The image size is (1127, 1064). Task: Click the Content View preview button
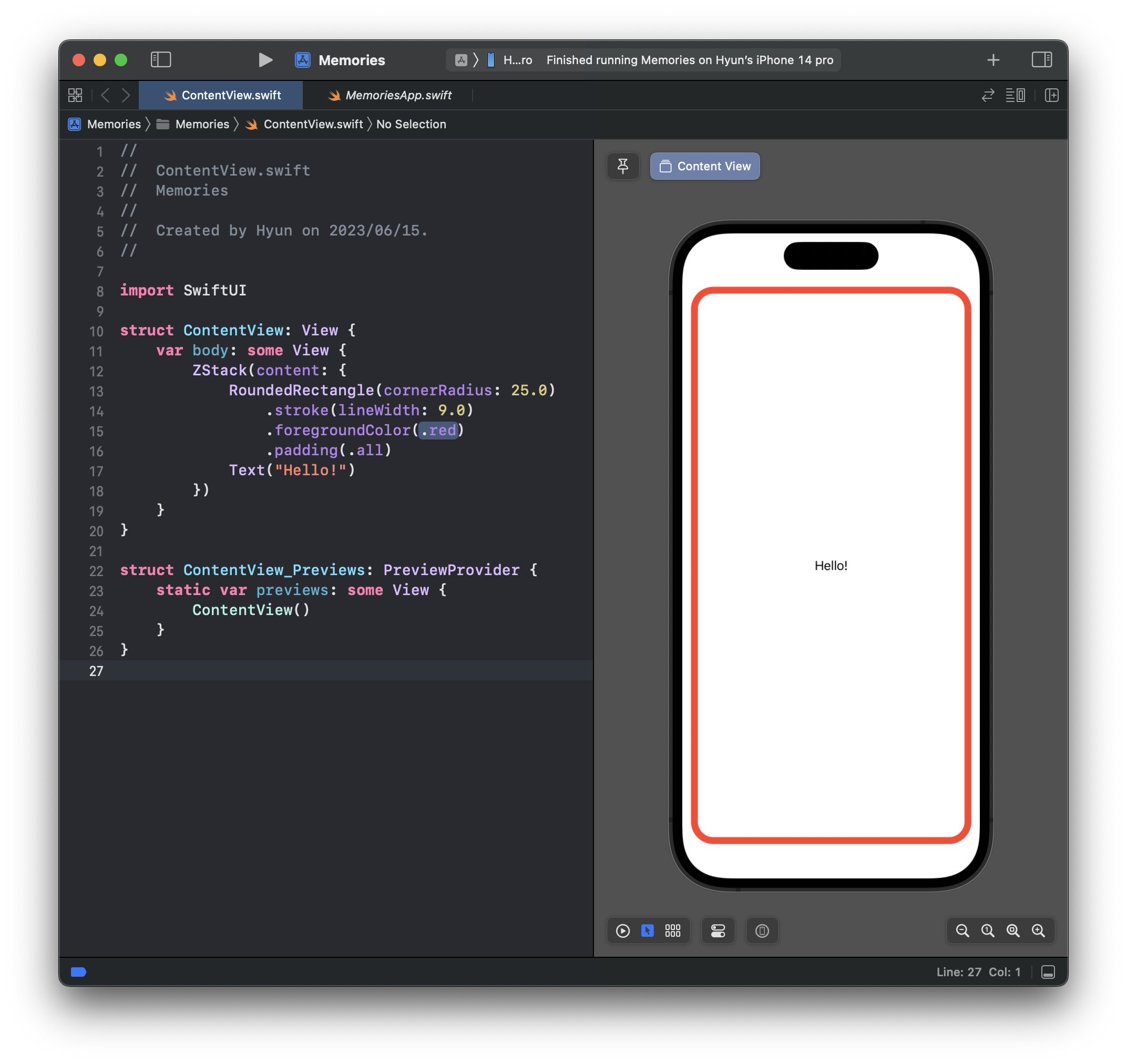(704, 166)
